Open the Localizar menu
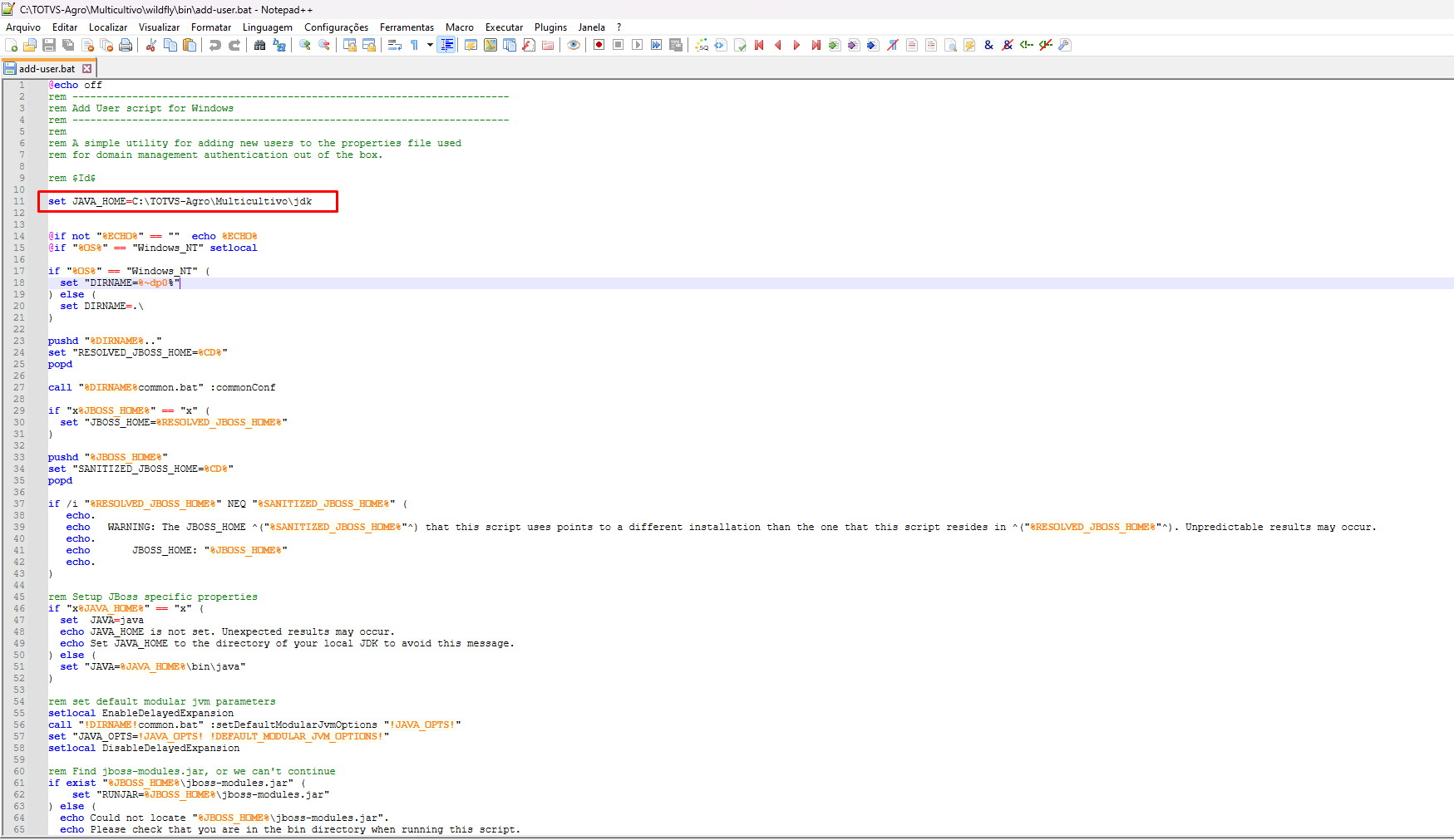Screen dimensions: 1454x840 108,27
